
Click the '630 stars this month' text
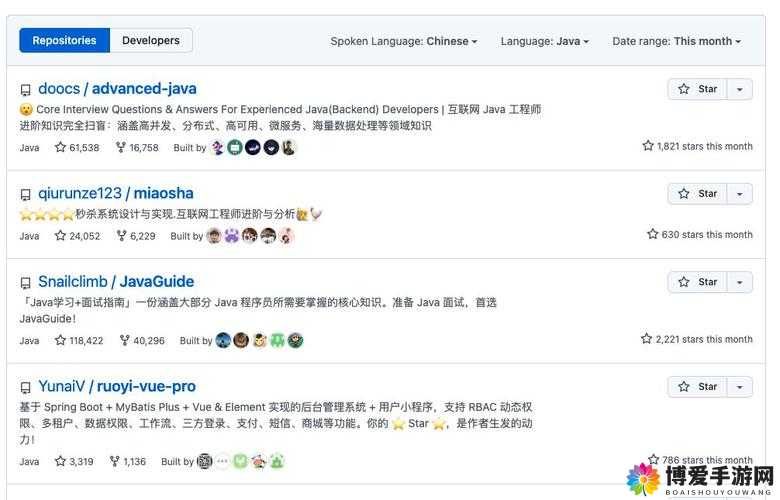tap(700, 234)
